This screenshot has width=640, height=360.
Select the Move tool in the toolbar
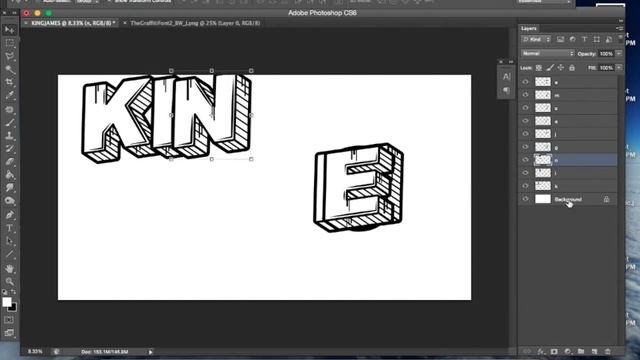(9, 30)
